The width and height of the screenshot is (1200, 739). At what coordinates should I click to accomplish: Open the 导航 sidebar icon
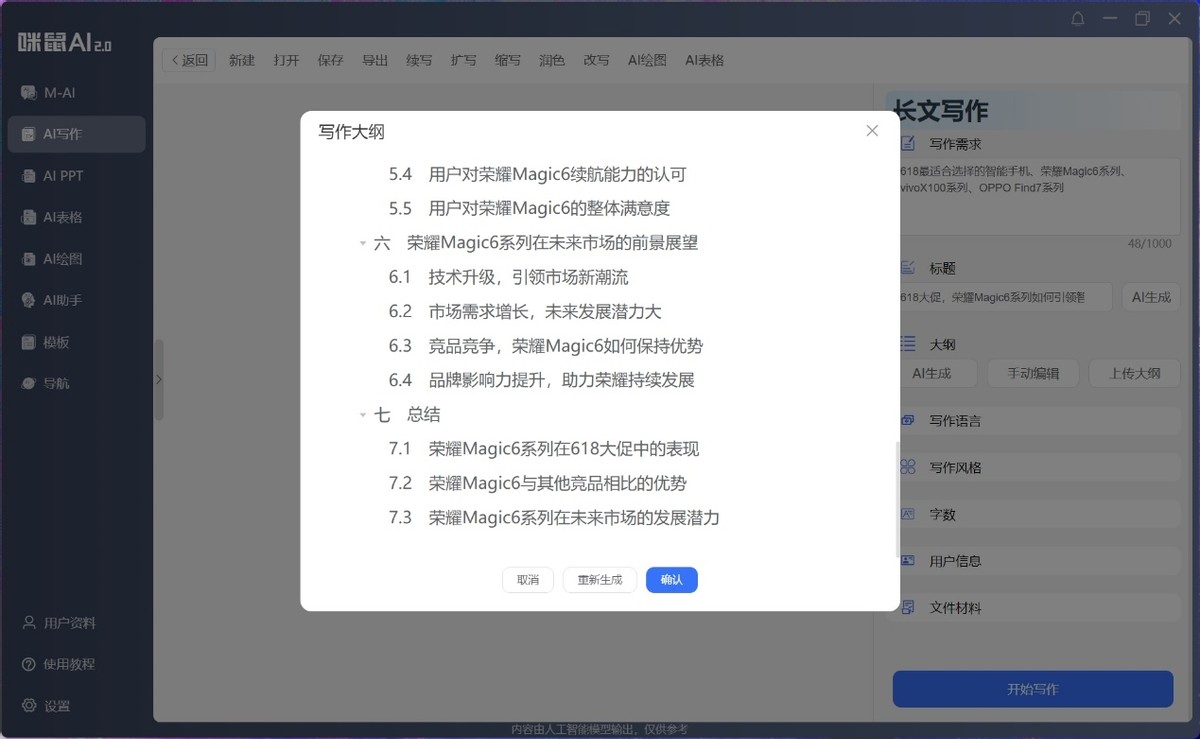[29, 383]
